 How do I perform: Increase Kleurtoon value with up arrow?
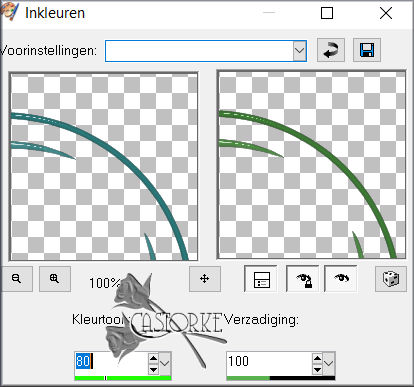(153, 358)
